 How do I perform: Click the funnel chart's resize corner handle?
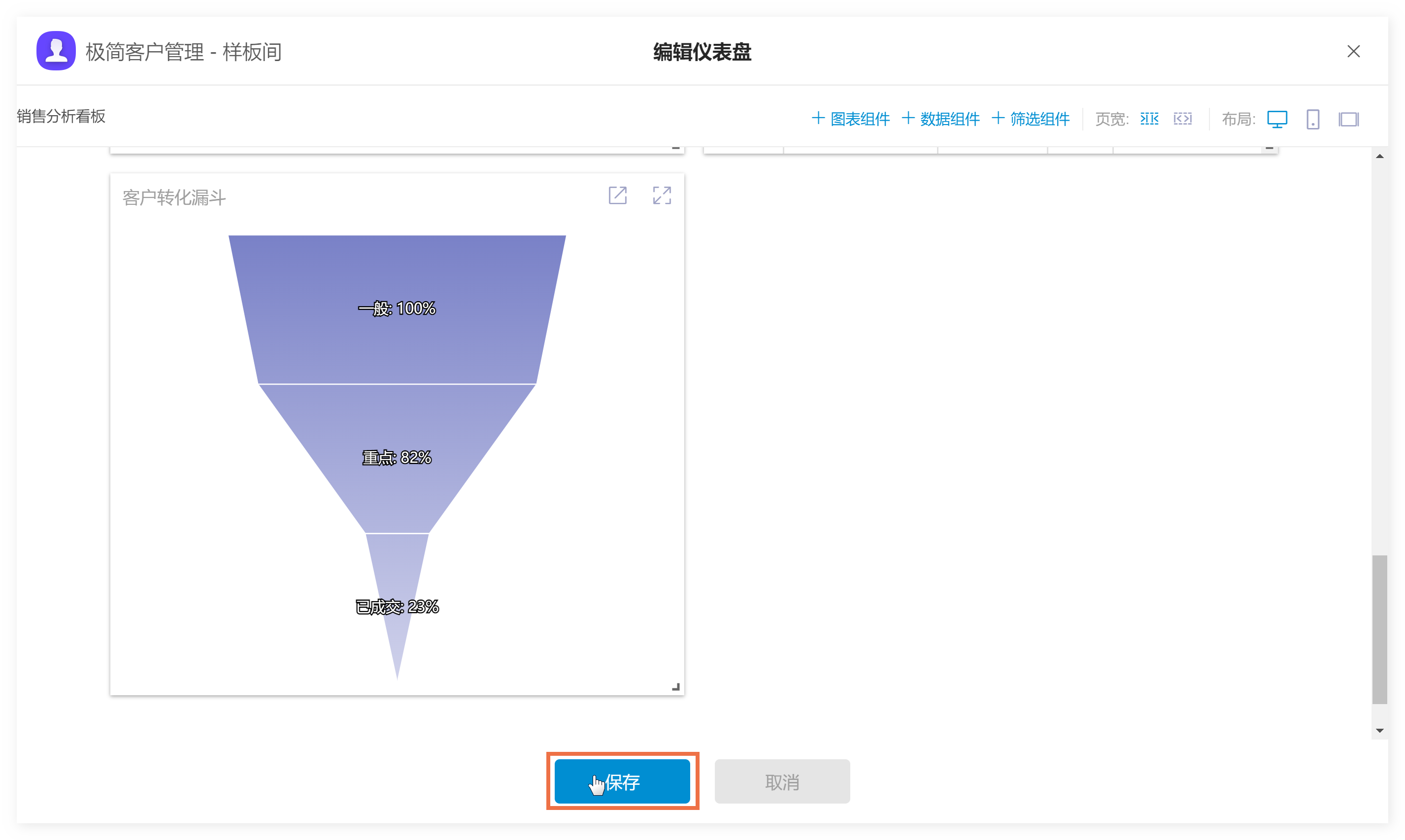tap(675, 687)
